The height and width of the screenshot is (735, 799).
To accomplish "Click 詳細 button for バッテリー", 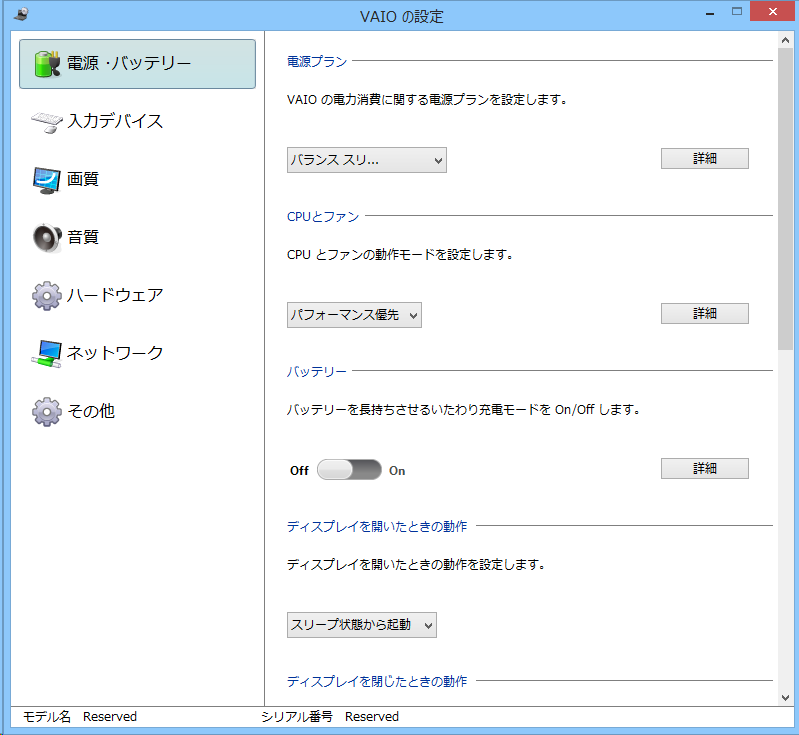I will (705, 468).
